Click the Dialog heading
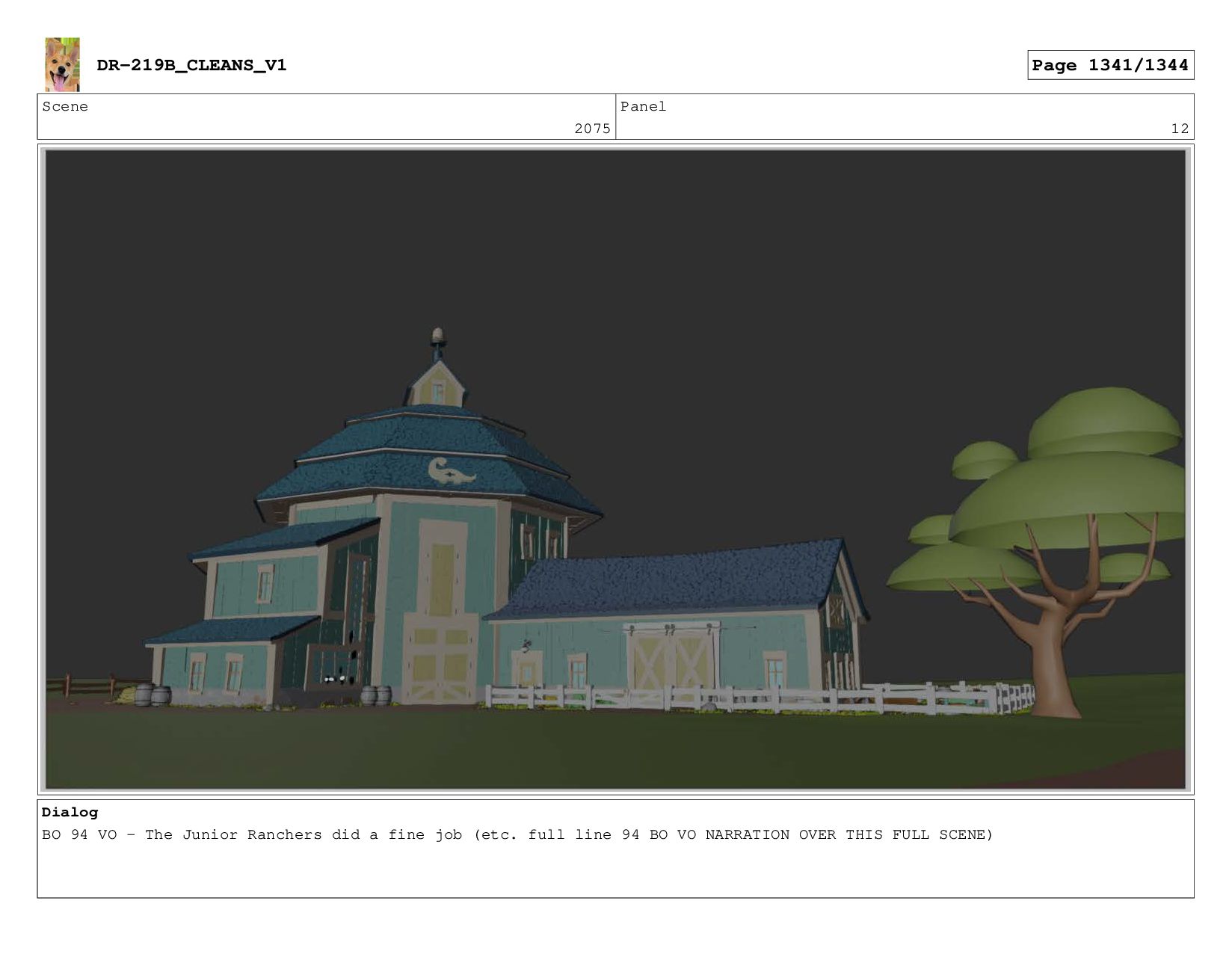Viewport: 1232px width, 954px height. point(70,812)
